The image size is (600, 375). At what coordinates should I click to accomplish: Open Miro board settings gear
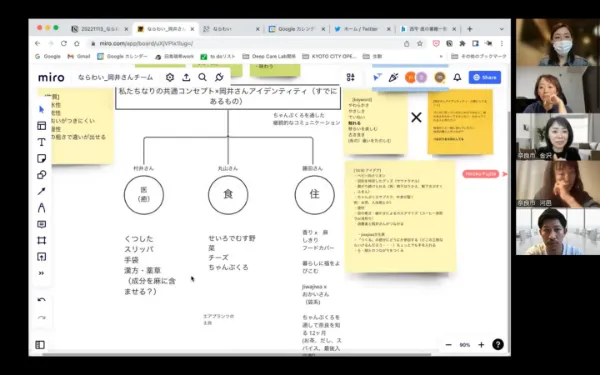pyautogui.click(x=170, y=77)
